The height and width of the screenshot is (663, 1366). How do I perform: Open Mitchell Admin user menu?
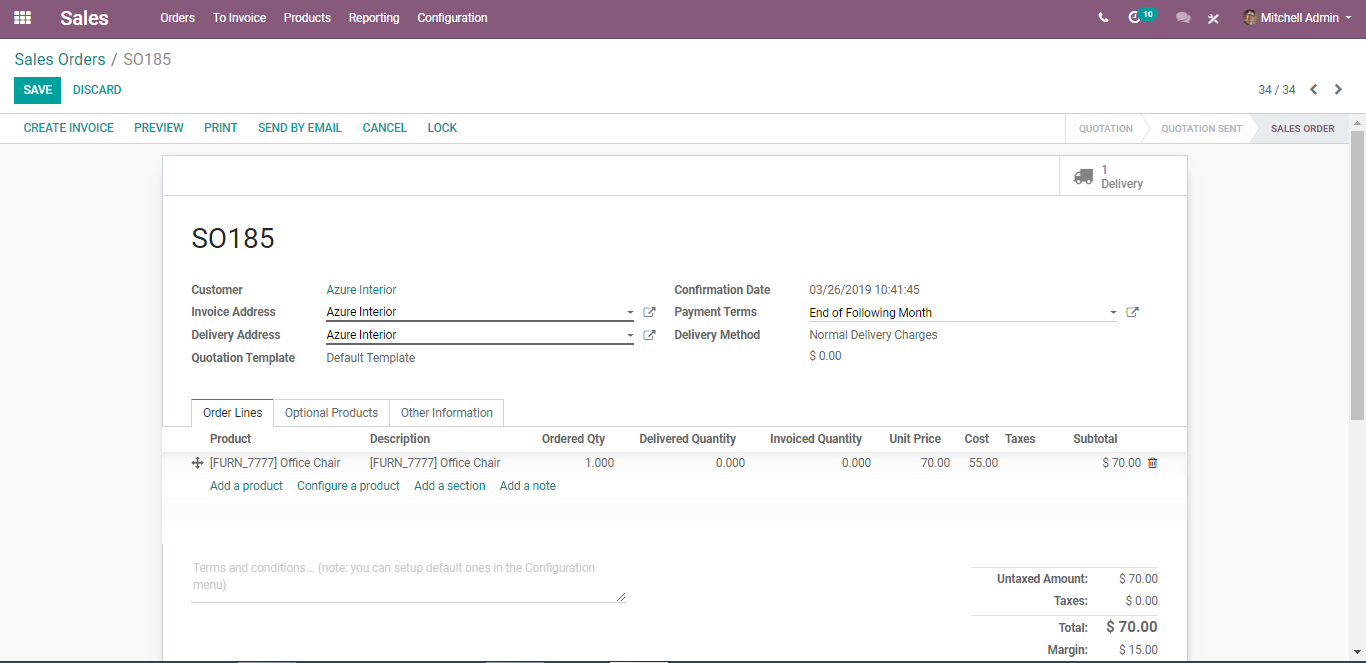[1298, 18]
